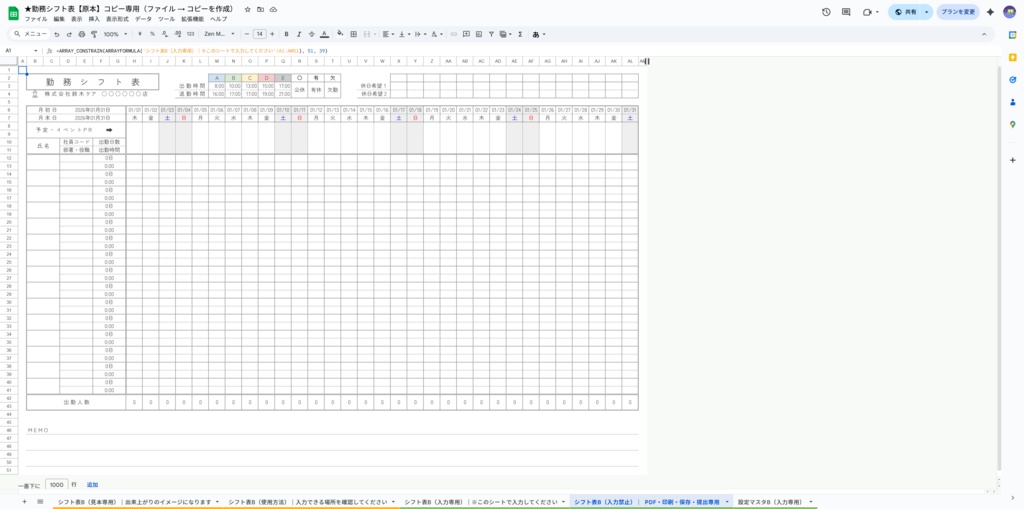Print the spreadsheet
Screen dimensions: 1024x509
[82, 34]
